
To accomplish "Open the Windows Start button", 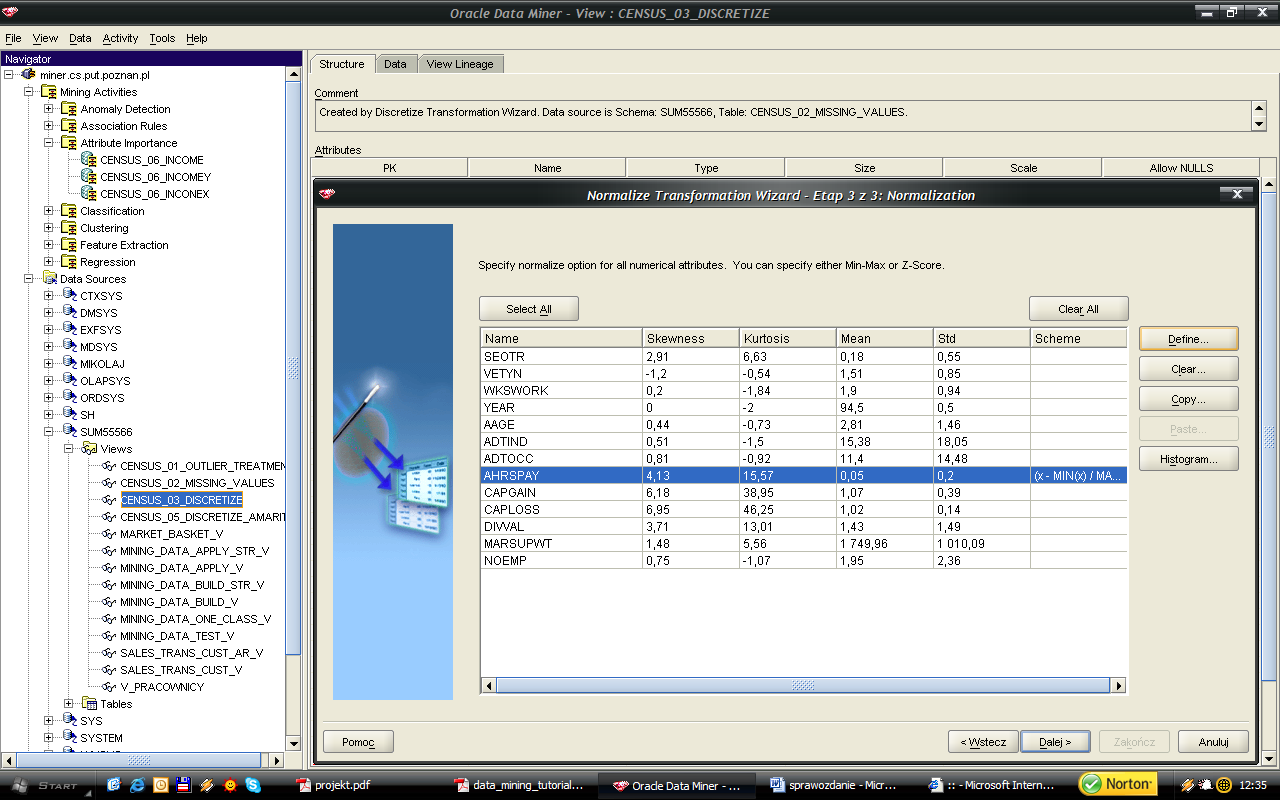I will (x=46, y=785).
